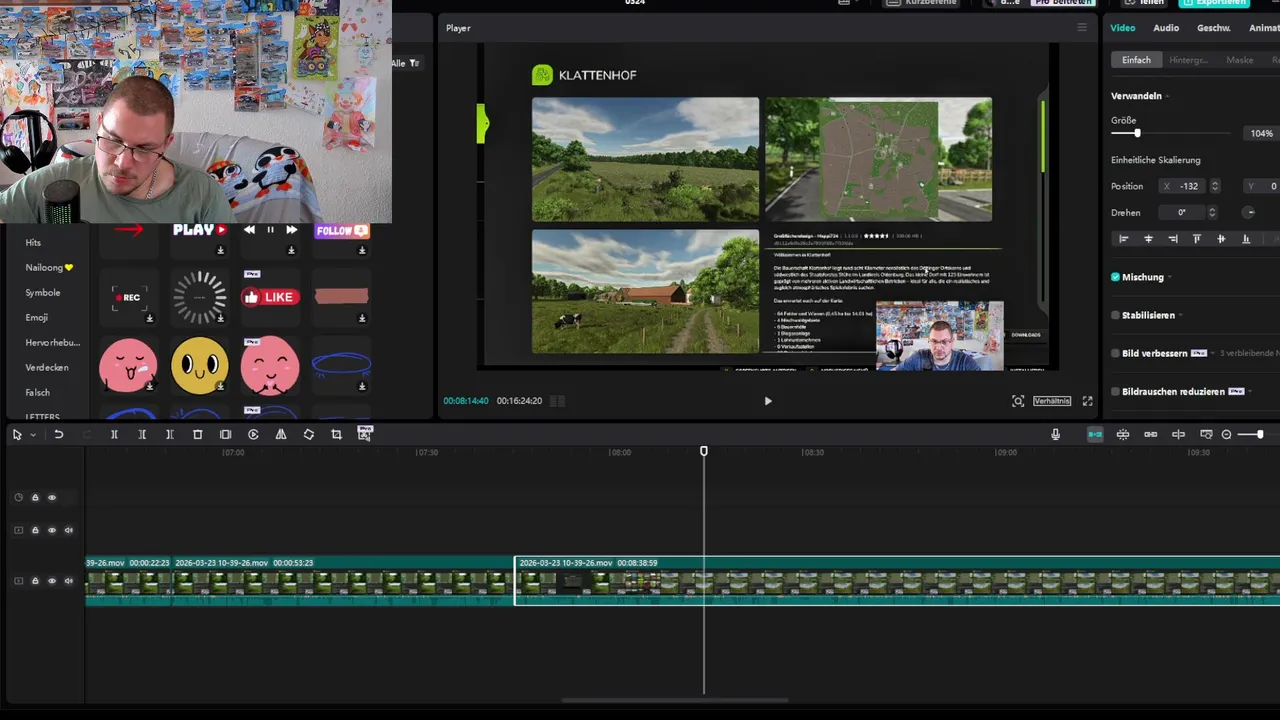Open the Verhältnis aspect ratio button

point(1052,401)
